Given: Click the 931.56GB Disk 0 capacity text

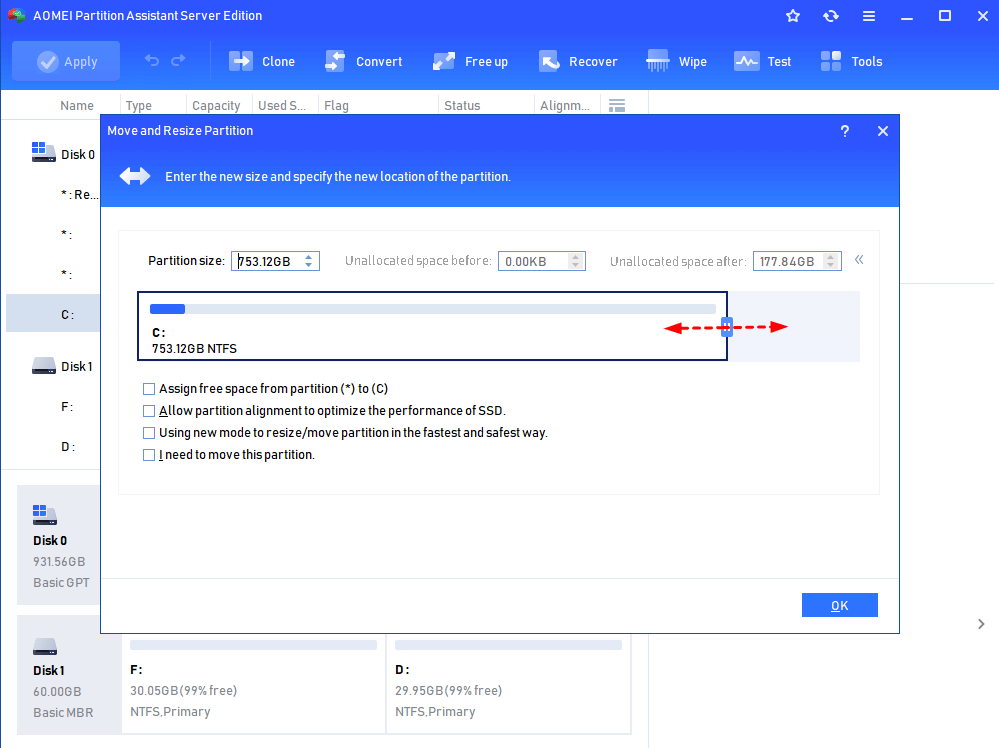Looking at the screenshot, I should (x=59, y=561).
